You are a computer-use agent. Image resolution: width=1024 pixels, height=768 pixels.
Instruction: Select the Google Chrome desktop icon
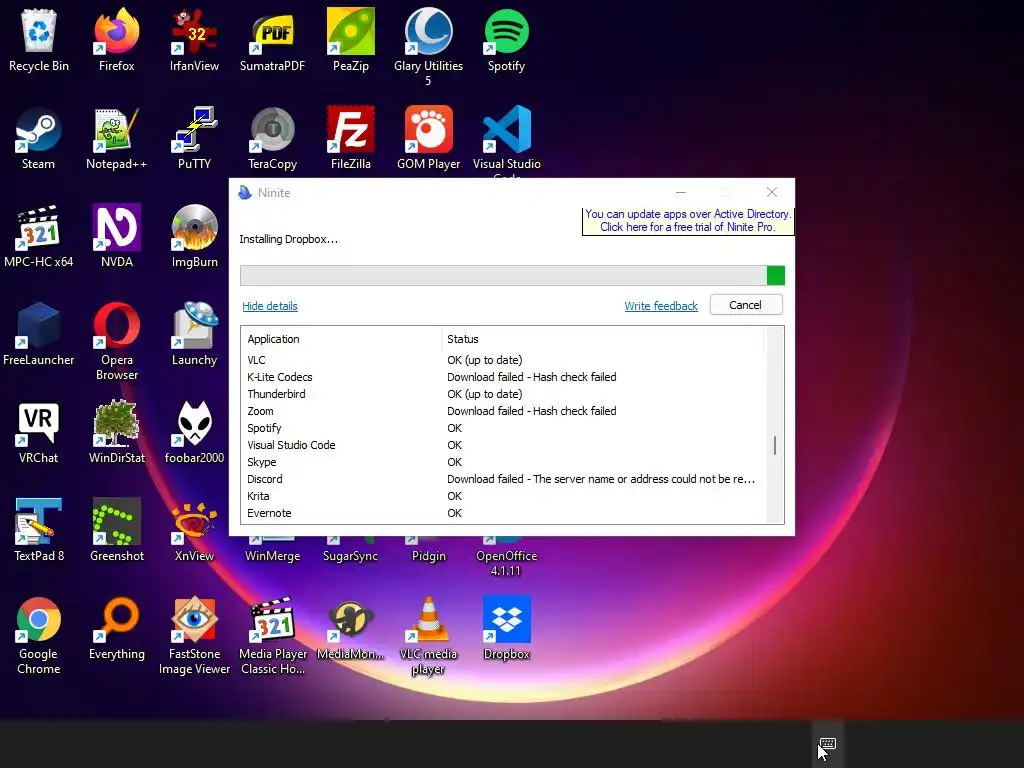click(39, 619)
